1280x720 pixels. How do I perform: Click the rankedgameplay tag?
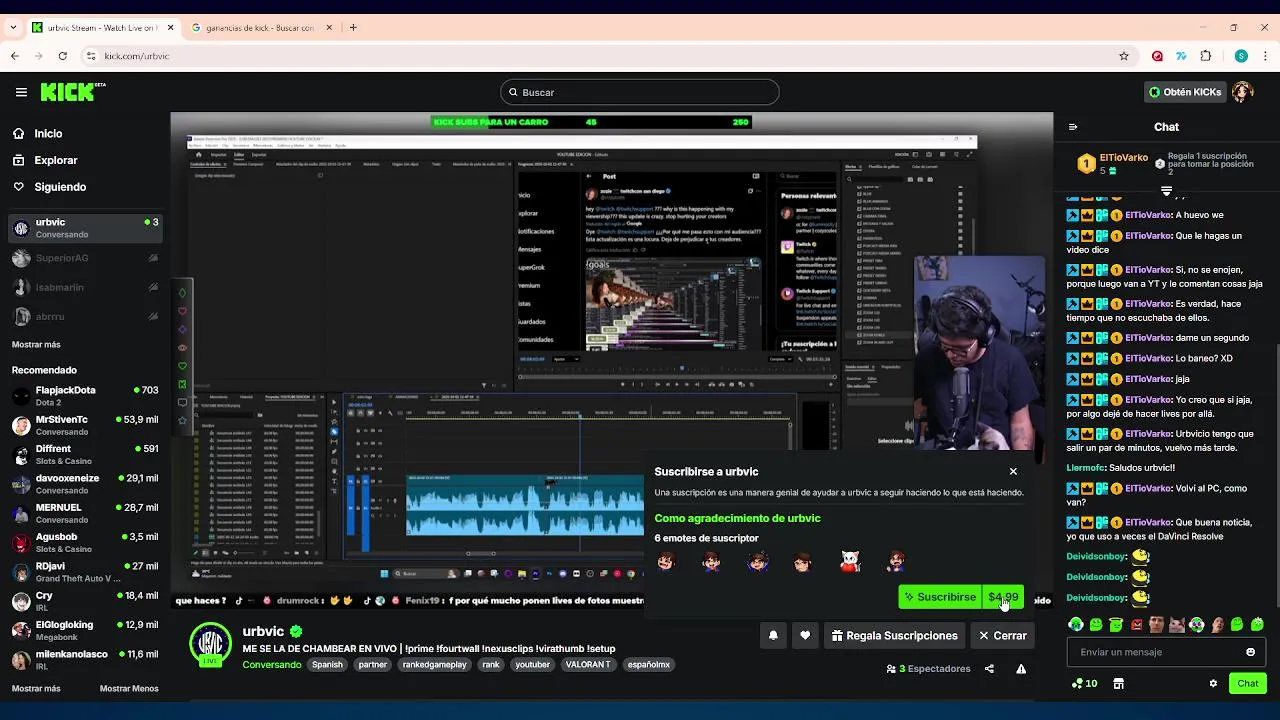pyautogui.click(x=435, y=665)
